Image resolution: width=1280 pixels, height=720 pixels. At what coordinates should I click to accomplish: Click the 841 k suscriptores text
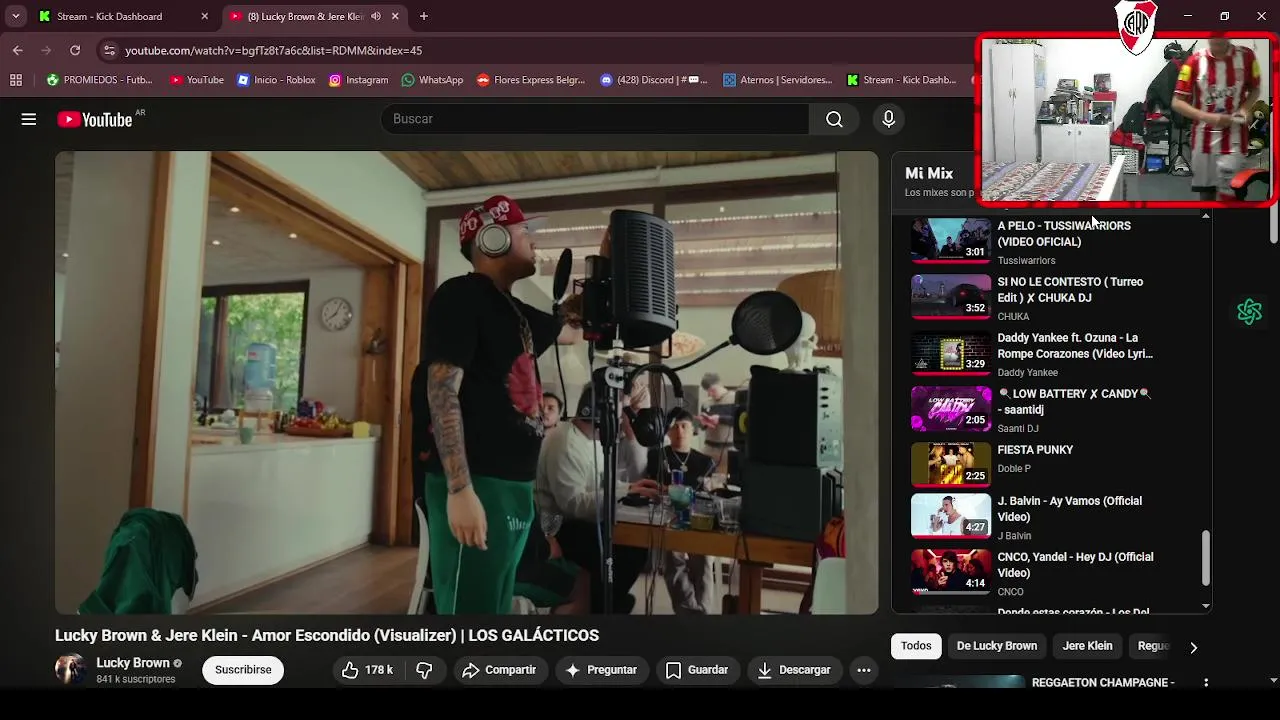pos(136,679)
